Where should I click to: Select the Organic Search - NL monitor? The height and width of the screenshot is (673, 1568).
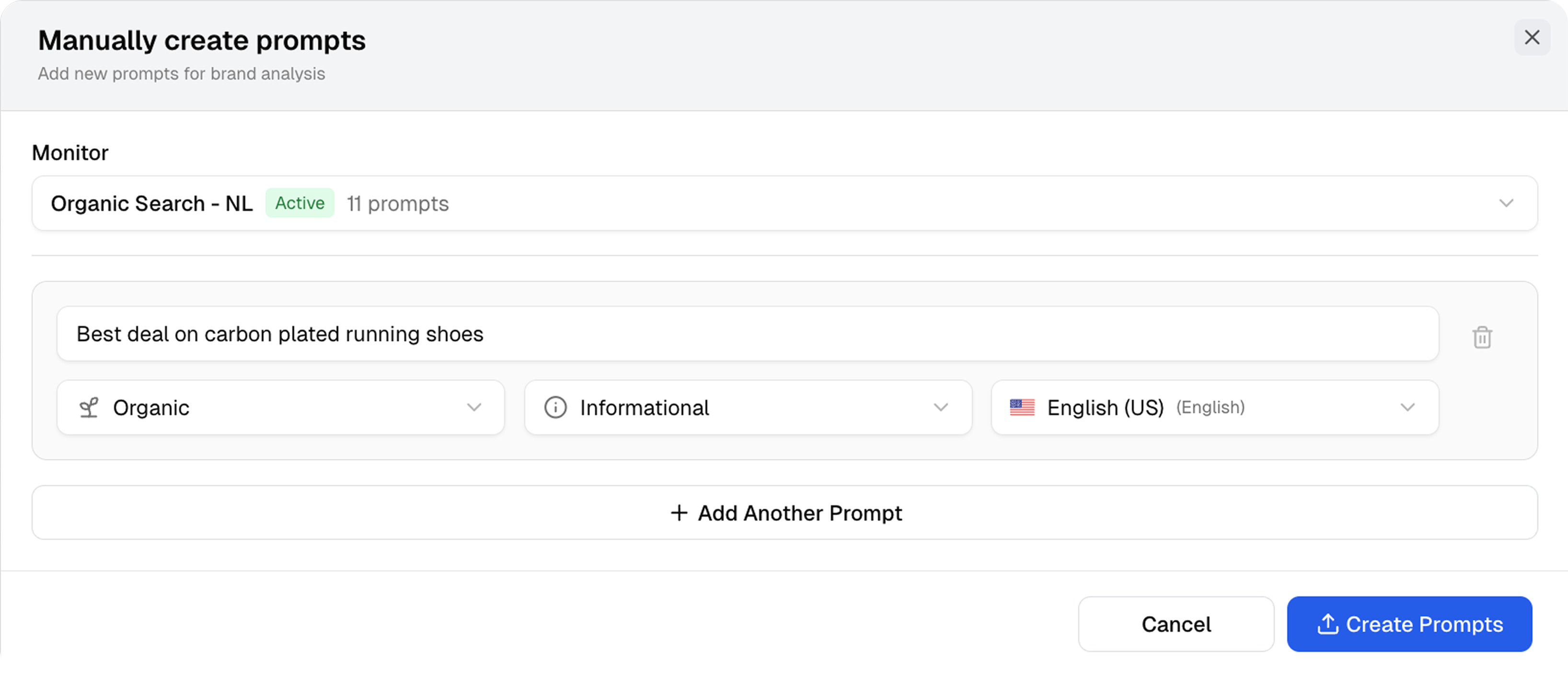pos(151,203)
